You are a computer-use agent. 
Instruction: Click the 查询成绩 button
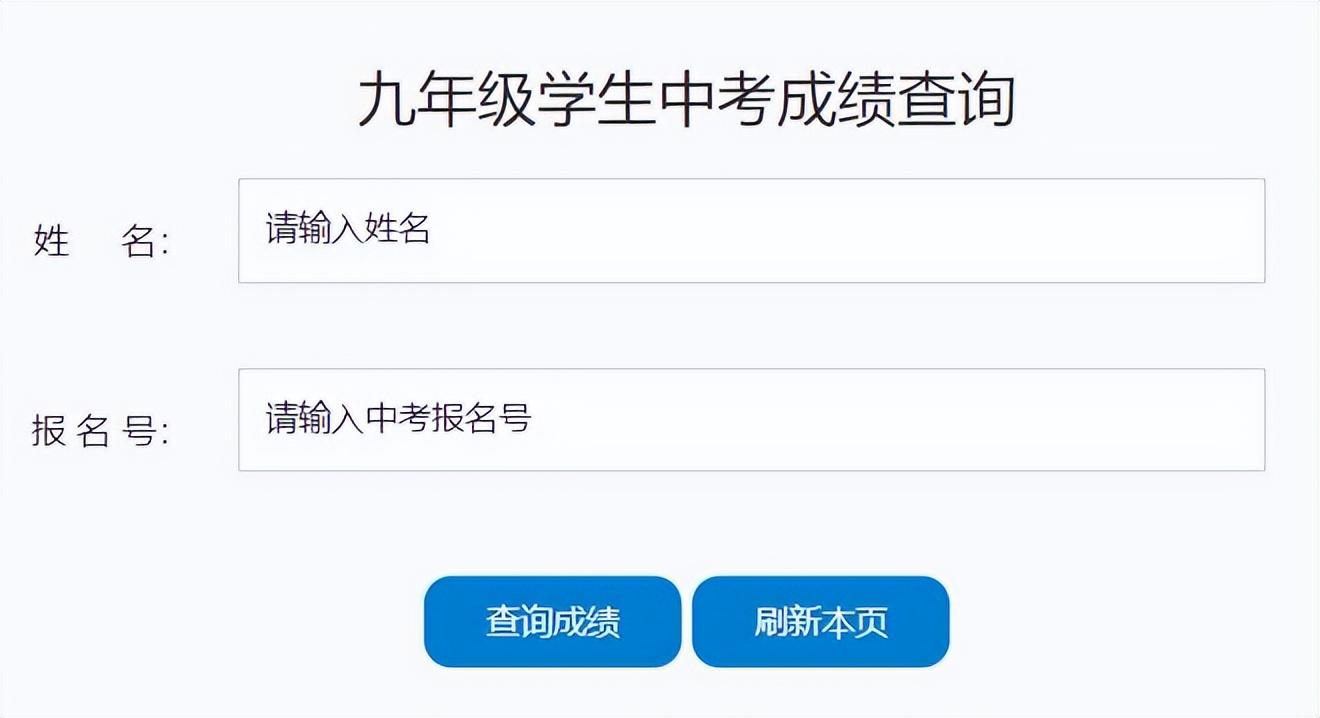click(x=552, y=621)
